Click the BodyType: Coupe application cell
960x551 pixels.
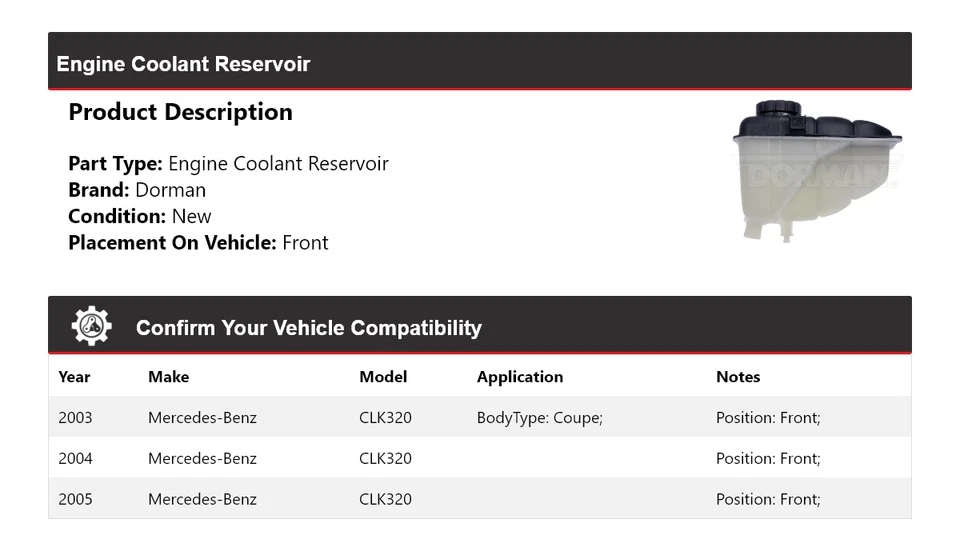539,418
